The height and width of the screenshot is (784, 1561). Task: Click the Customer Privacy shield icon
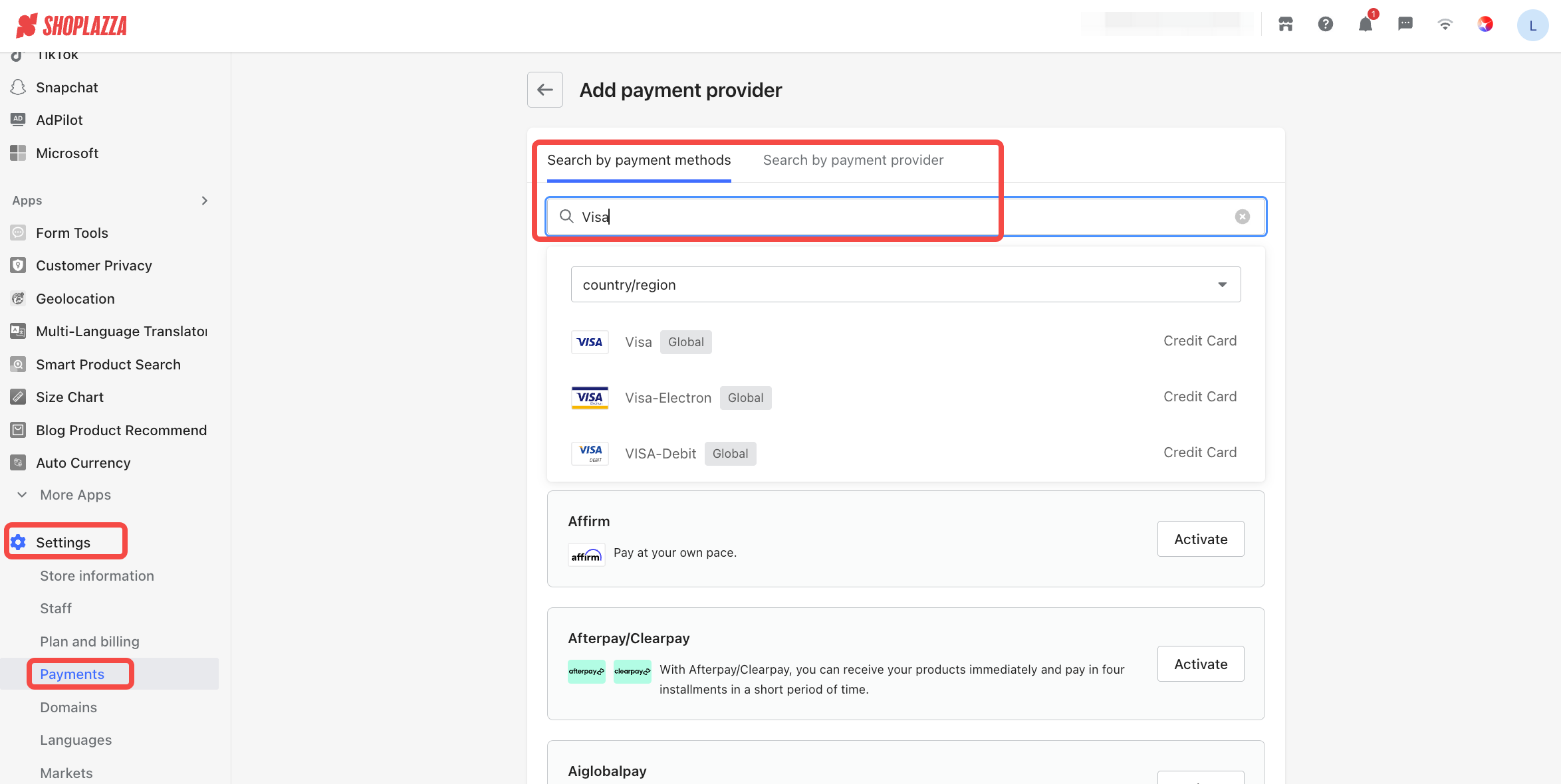tap(18, 265)
